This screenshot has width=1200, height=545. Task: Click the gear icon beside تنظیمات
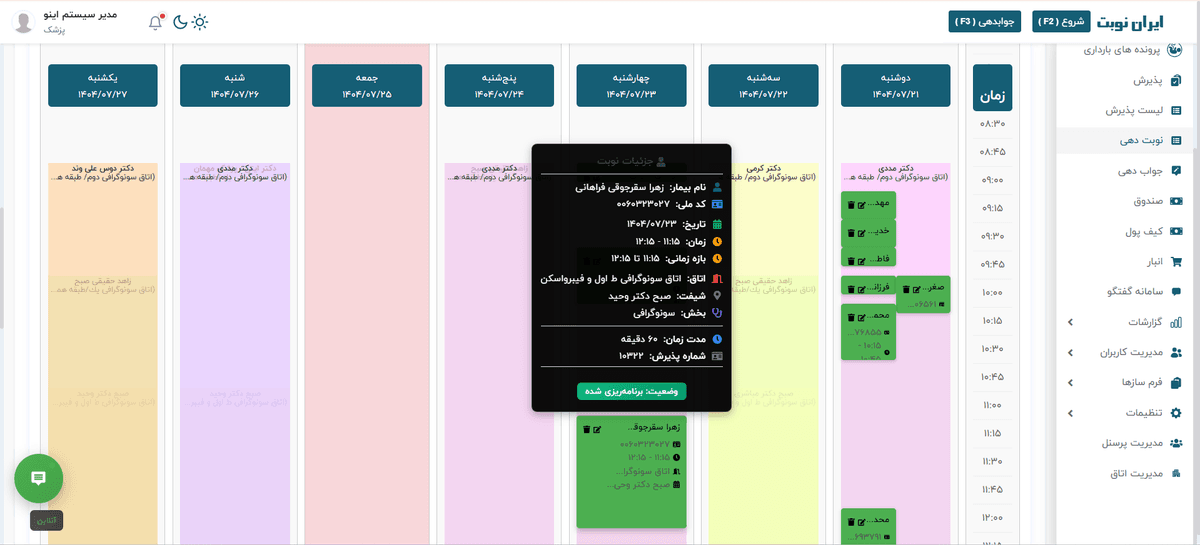tap(1176, 413)
